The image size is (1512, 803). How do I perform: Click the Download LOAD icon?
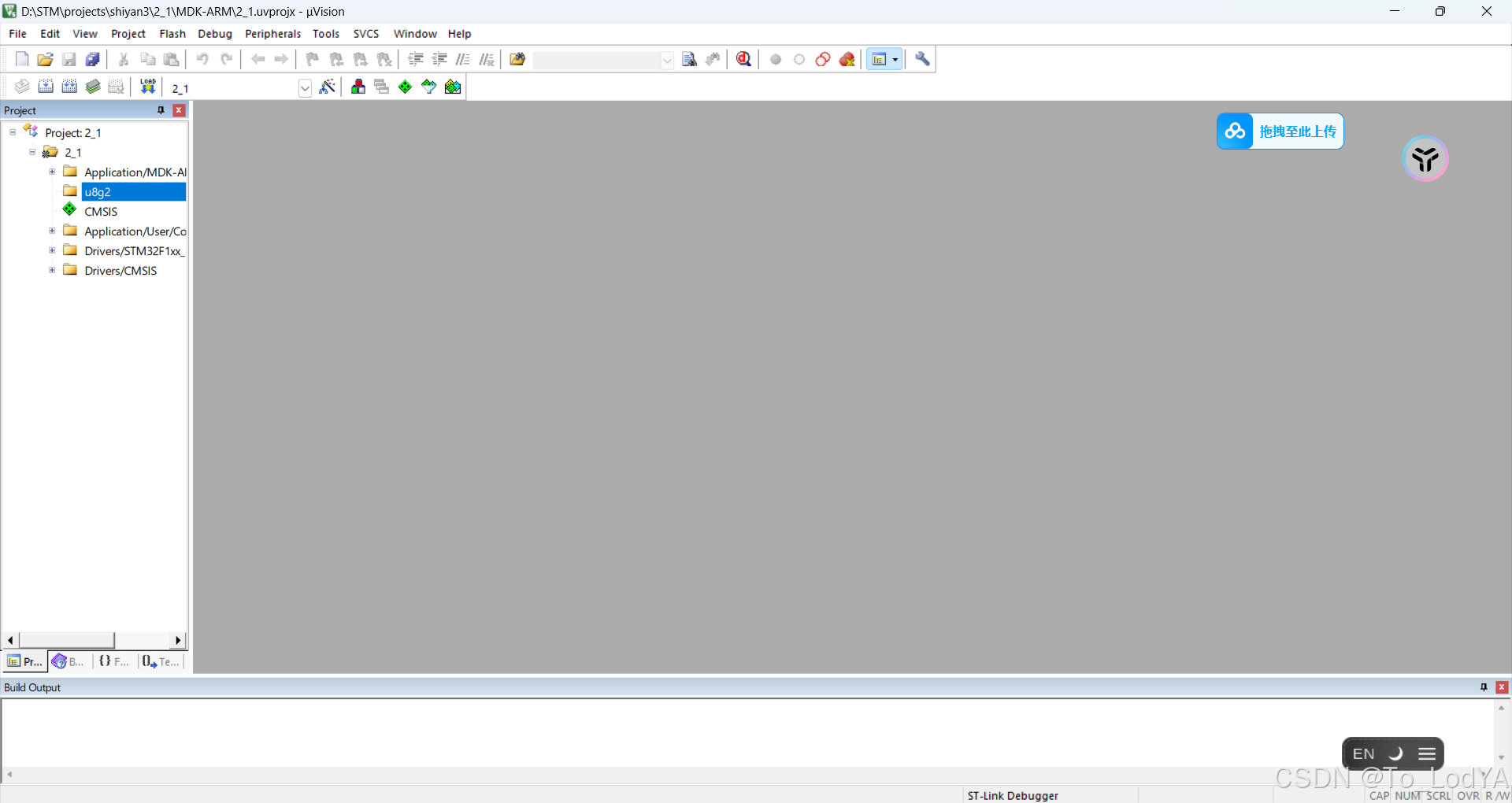point(147,87)
